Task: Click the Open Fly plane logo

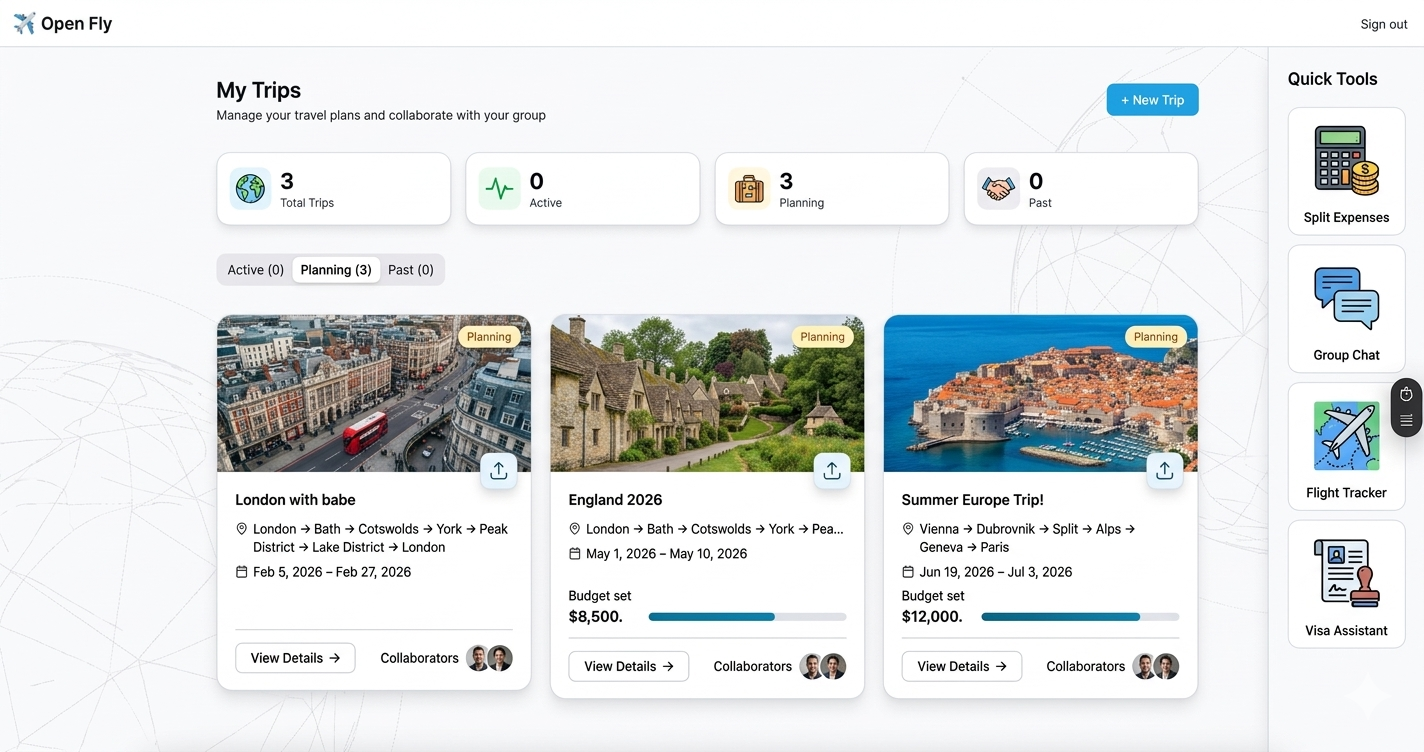Action: pyautogui.click(x=24, y=23)
